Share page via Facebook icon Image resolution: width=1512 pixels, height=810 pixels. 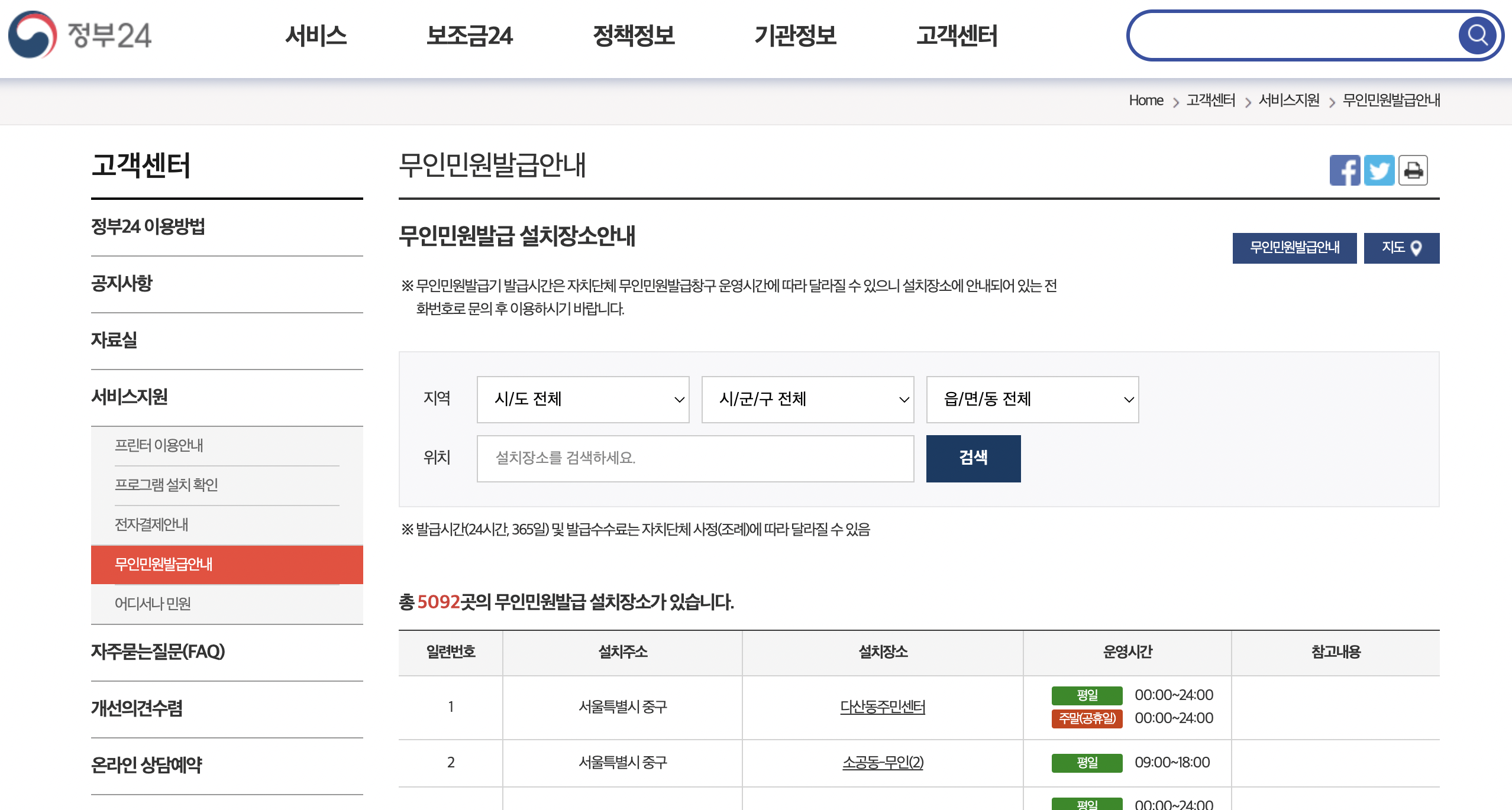[1345, 170]
